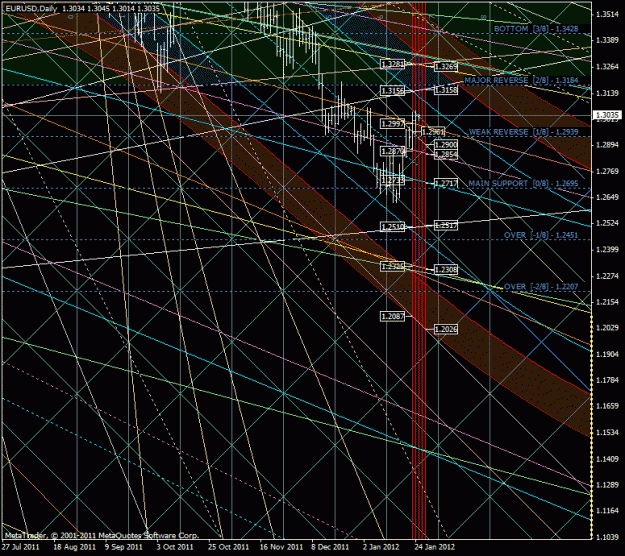Click the current price tag 1.3035 on axis

point(607,115)
